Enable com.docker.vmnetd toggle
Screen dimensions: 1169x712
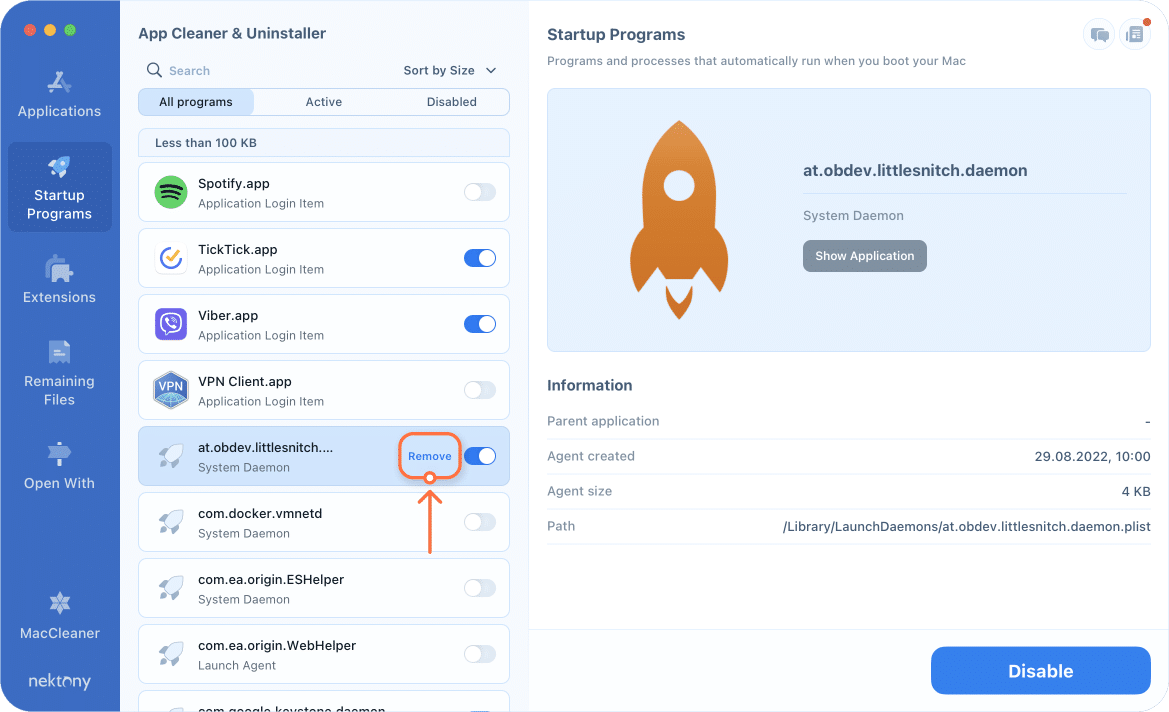(x=479, y=522)
